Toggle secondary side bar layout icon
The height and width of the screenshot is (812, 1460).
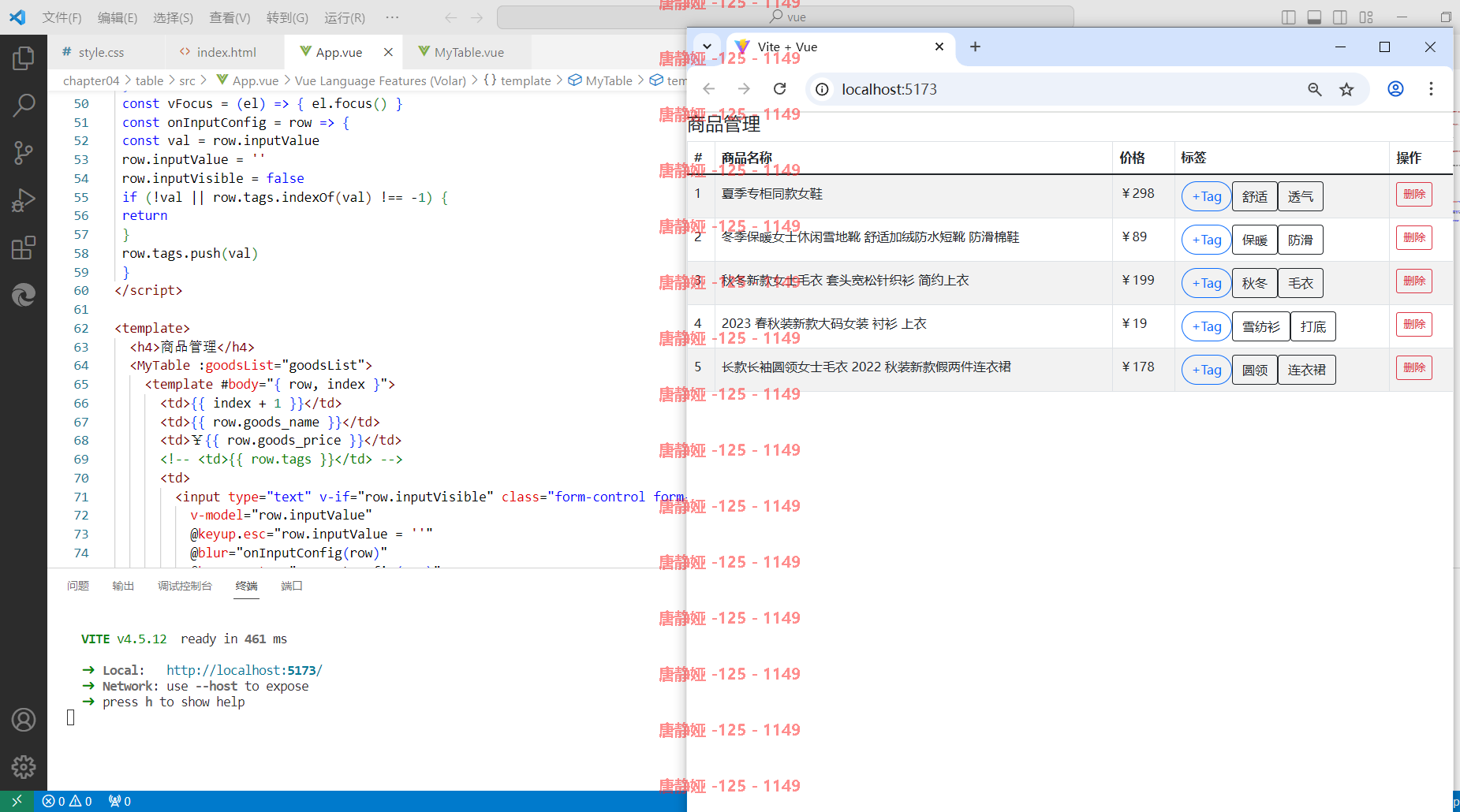pyautogui.click(x=1340, y=17)
